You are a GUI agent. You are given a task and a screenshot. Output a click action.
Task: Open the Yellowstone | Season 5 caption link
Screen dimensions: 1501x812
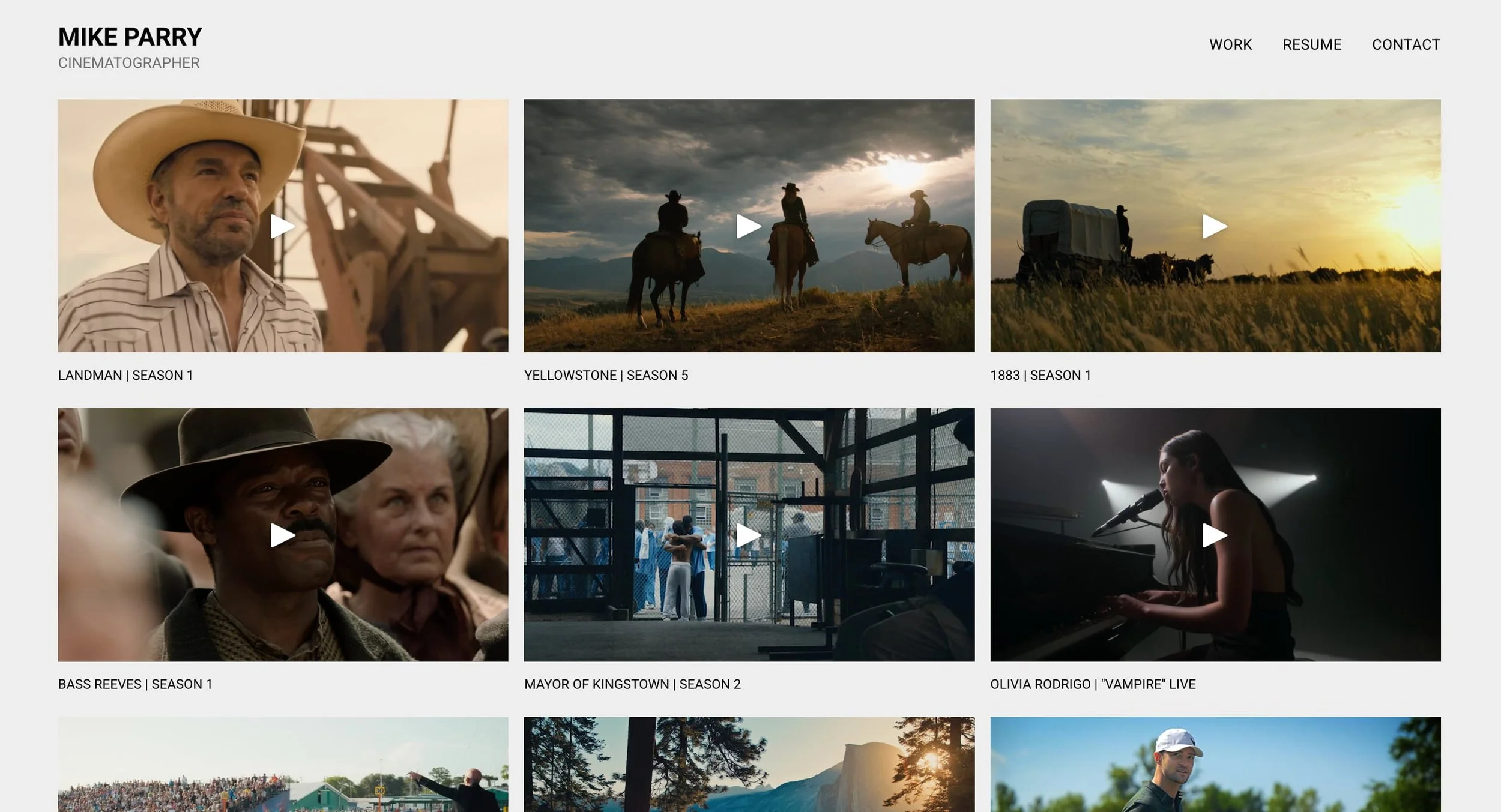[x=606, y=376]
